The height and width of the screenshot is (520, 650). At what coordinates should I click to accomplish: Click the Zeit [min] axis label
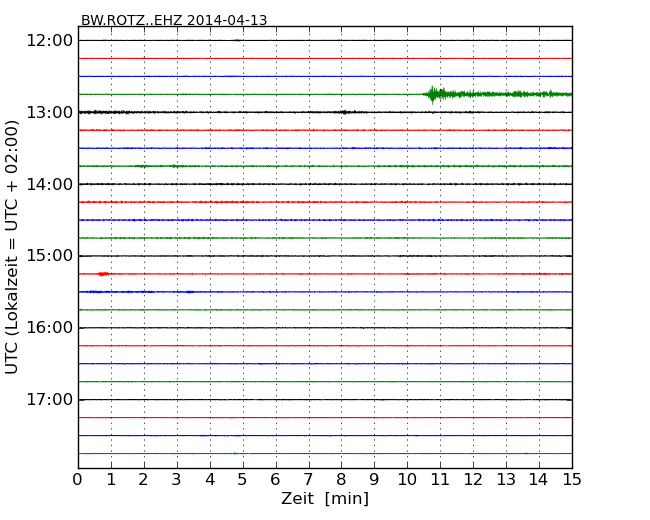click(325, 498)
